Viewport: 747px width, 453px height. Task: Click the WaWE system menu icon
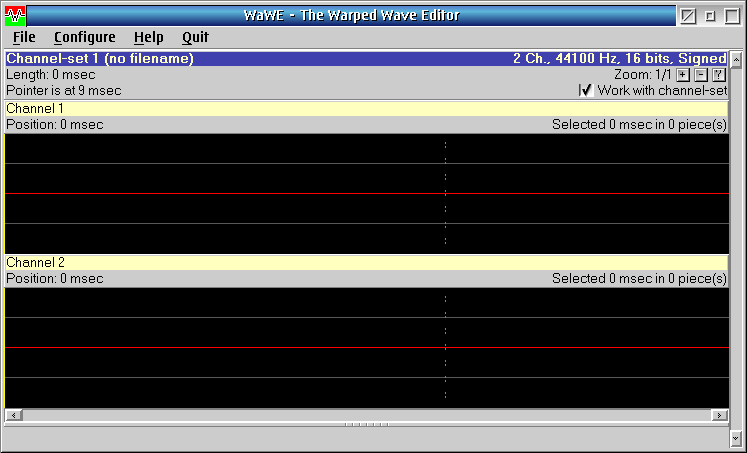[x=15, y=16]
